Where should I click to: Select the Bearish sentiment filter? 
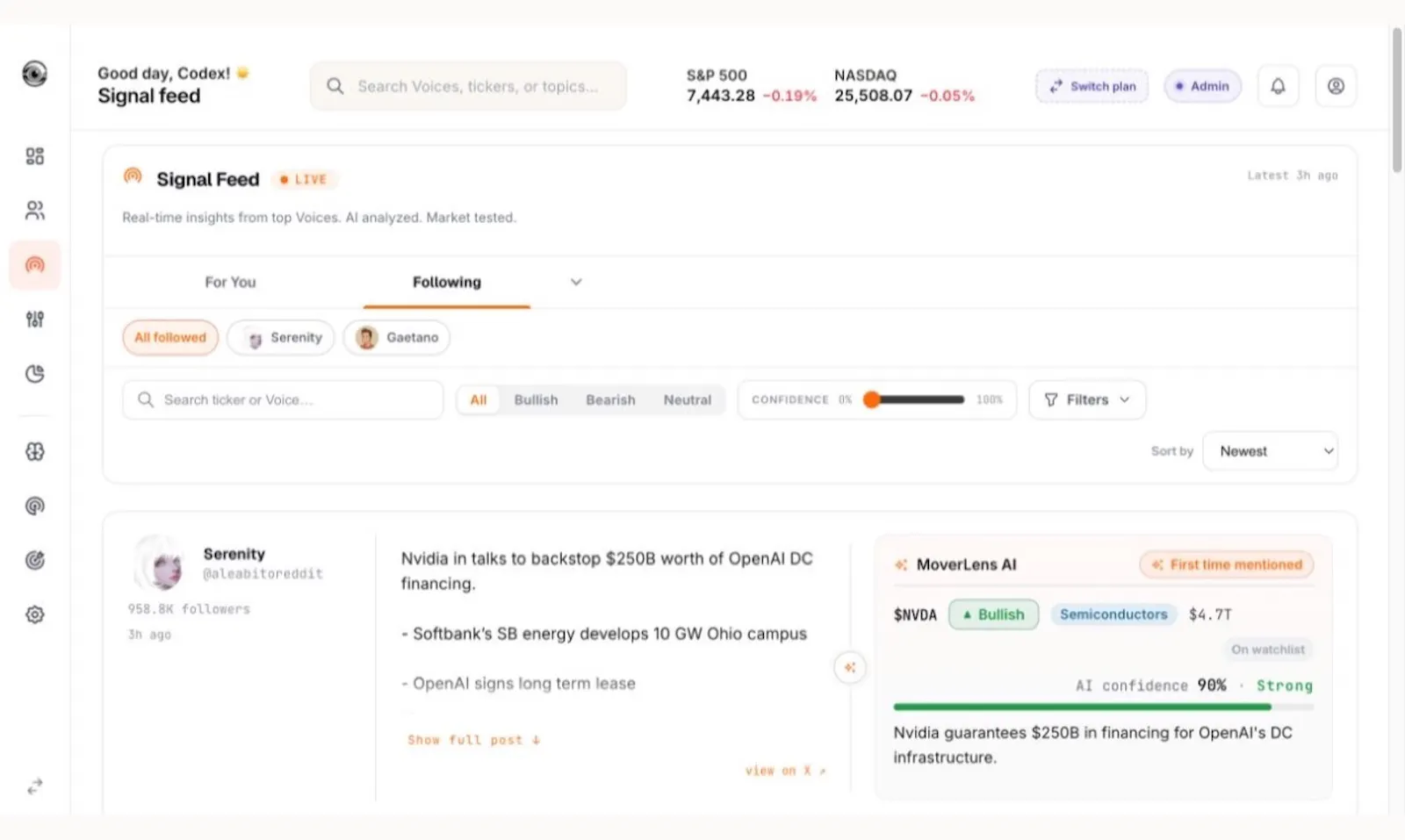(610, 400)
